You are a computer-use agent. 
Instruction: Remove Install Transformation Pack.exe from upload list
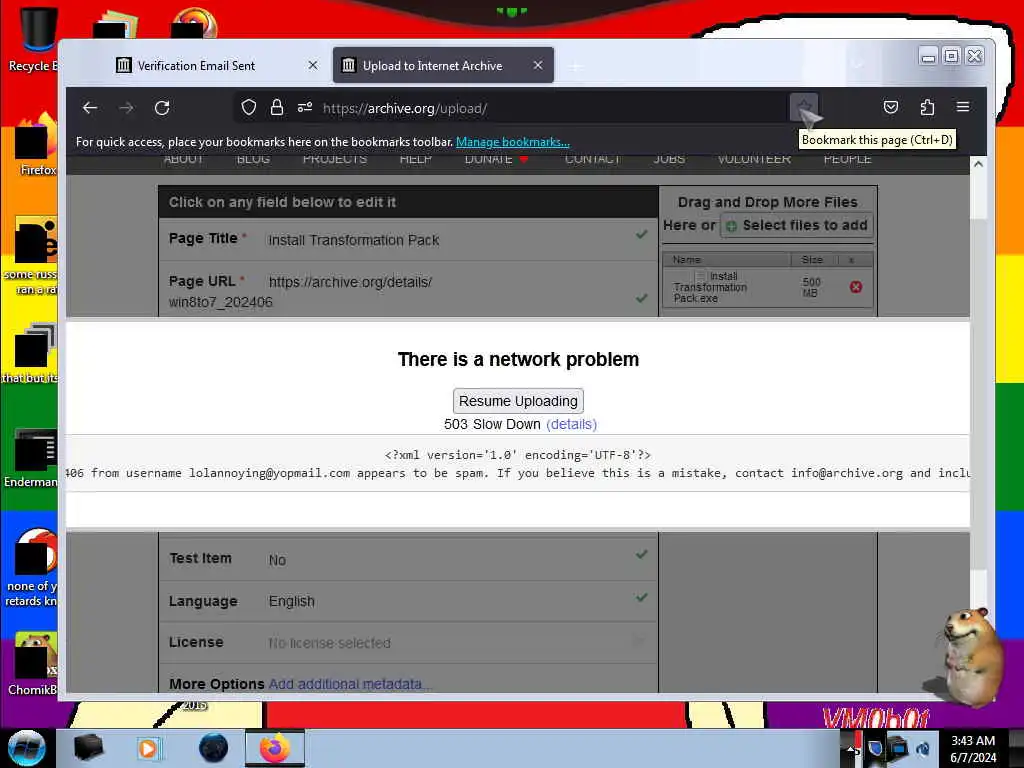pos(856,287)
